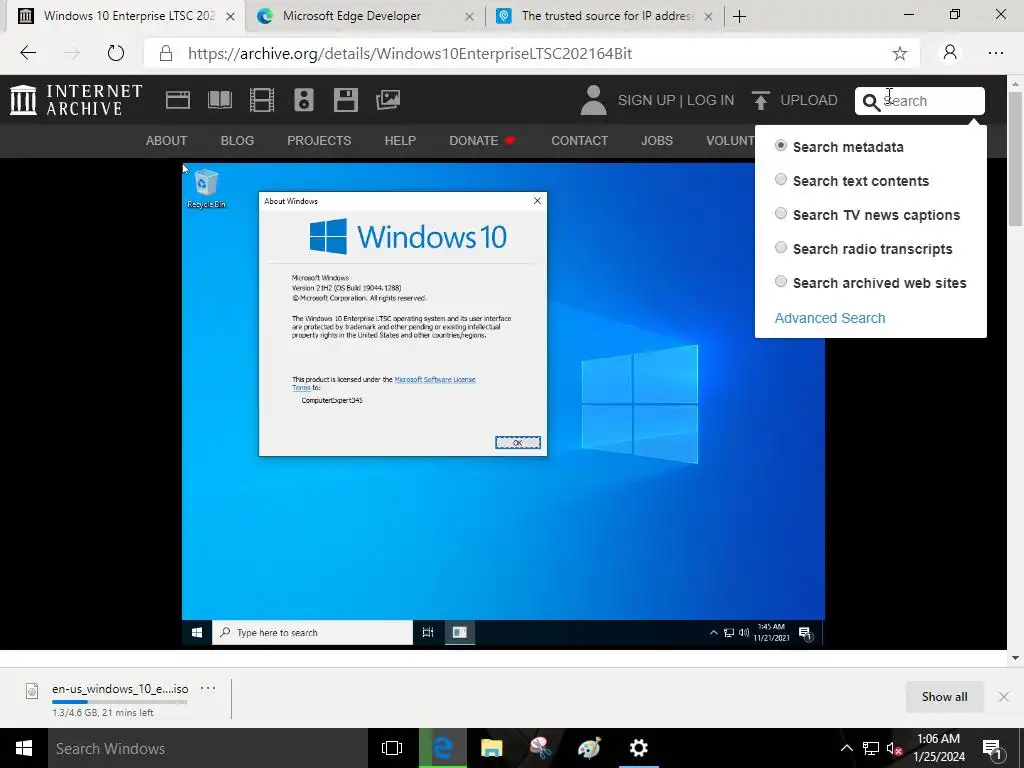1024x768 pixels.
Task: Switch to trusted source for IP address tab
Action: click(x=604, y=16)
